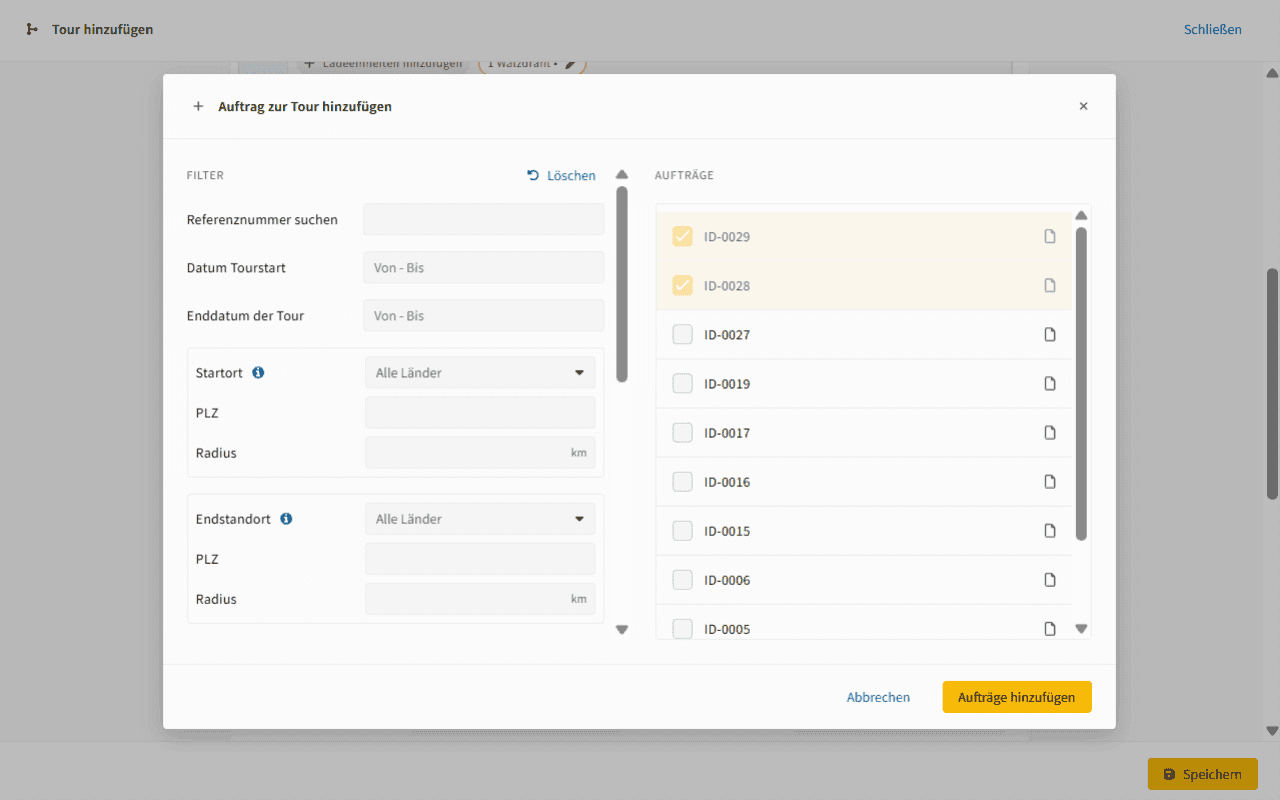Reset filters with Löschen link
This screenshot has height=800, width=1280.
point(561,176)
